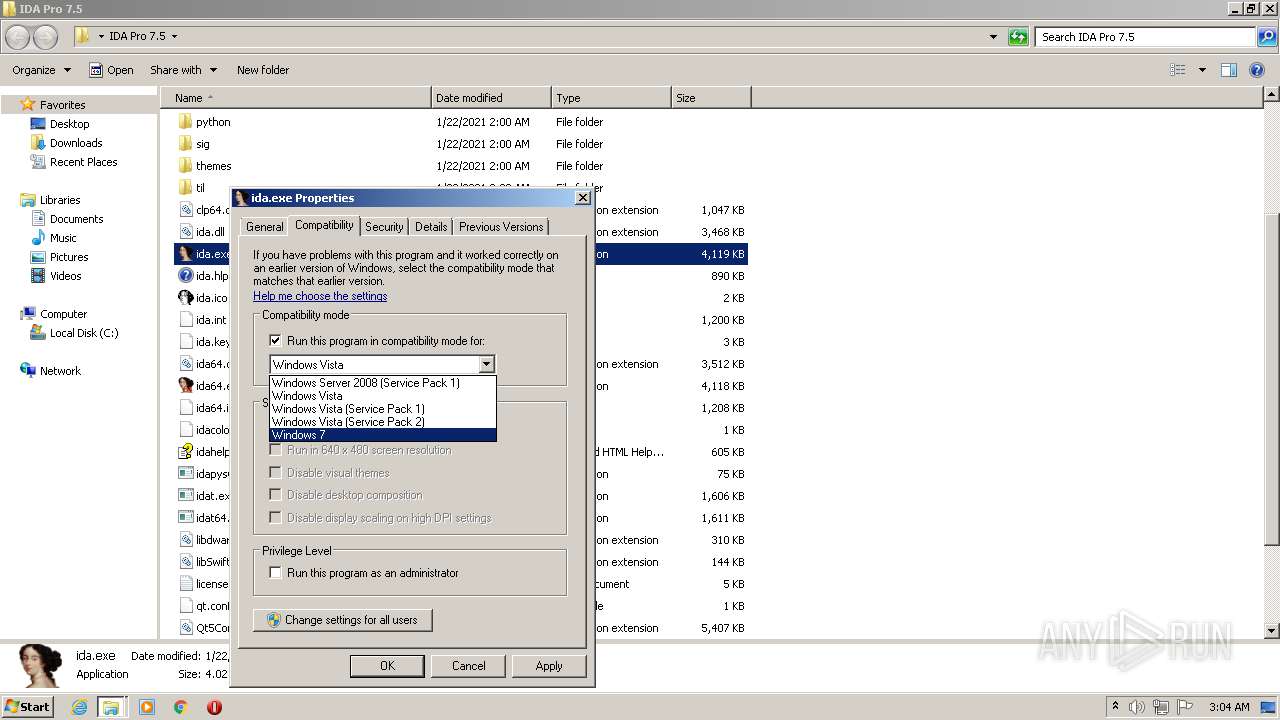
Task: Open the Music library
Action: click(x=63, y=238)
